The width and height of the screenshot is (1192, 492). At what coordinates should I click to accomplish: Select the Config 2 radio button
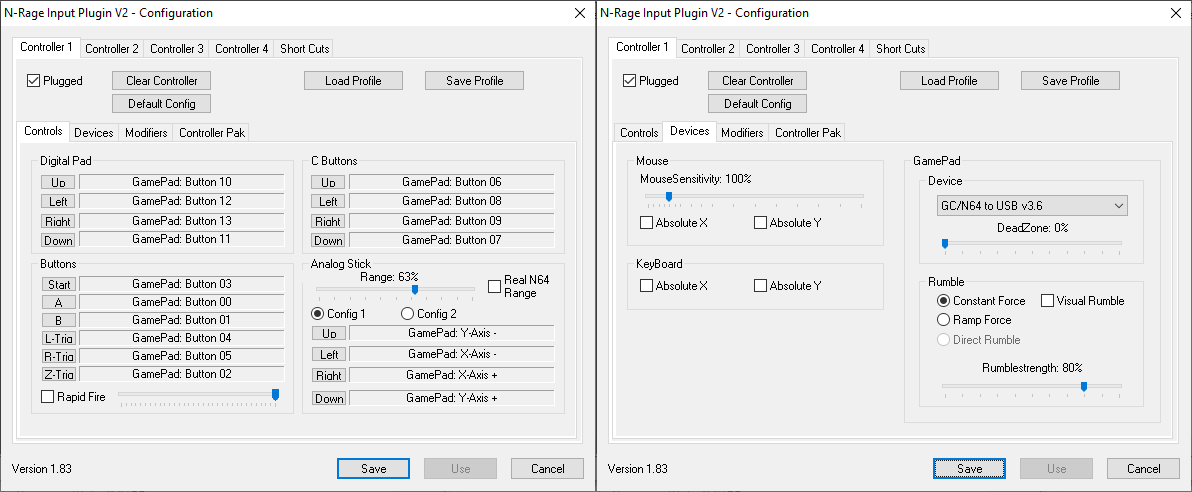pos(406,314)
